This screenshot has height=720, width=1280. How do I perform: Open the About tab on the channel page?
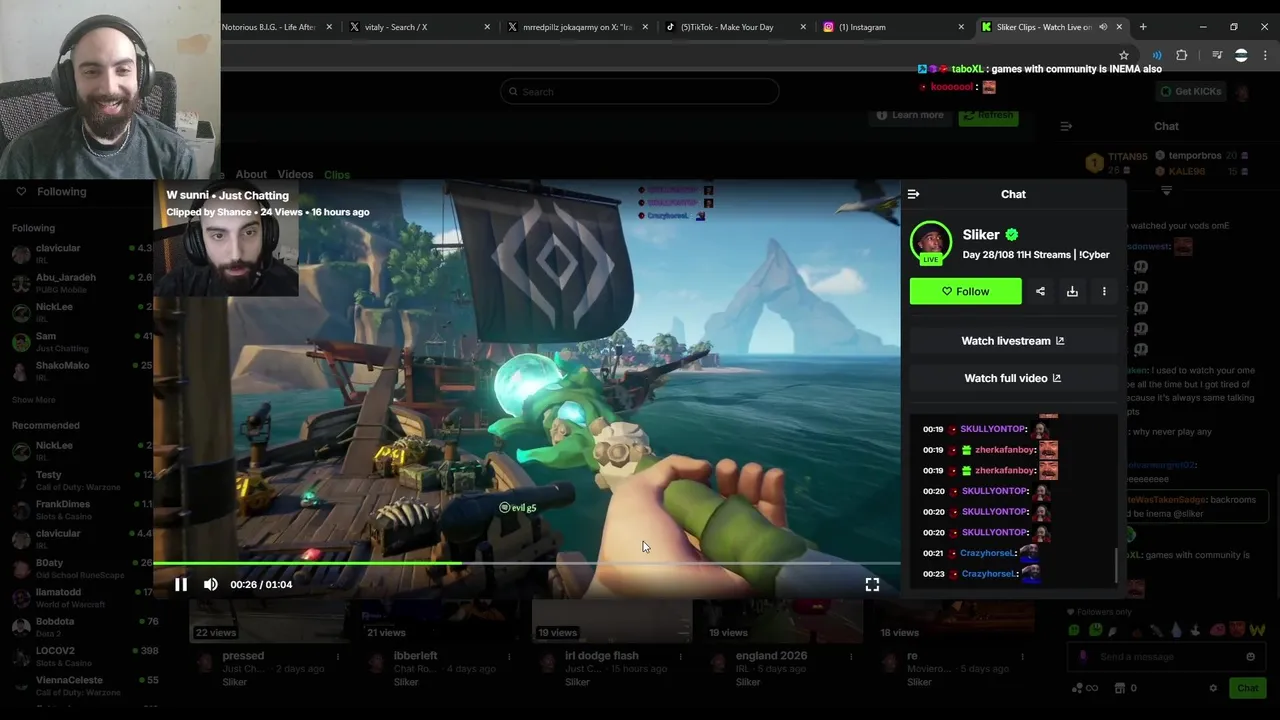point(251,174)
